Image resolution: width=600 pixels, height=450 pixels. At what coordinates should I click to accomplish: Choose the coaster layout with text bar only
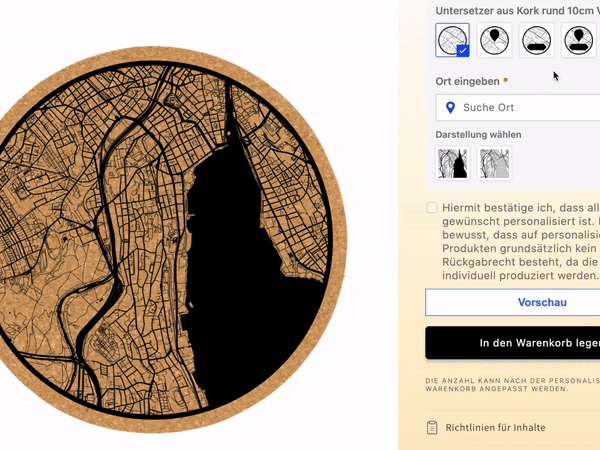pyautogui.click(x=536, y=40)
